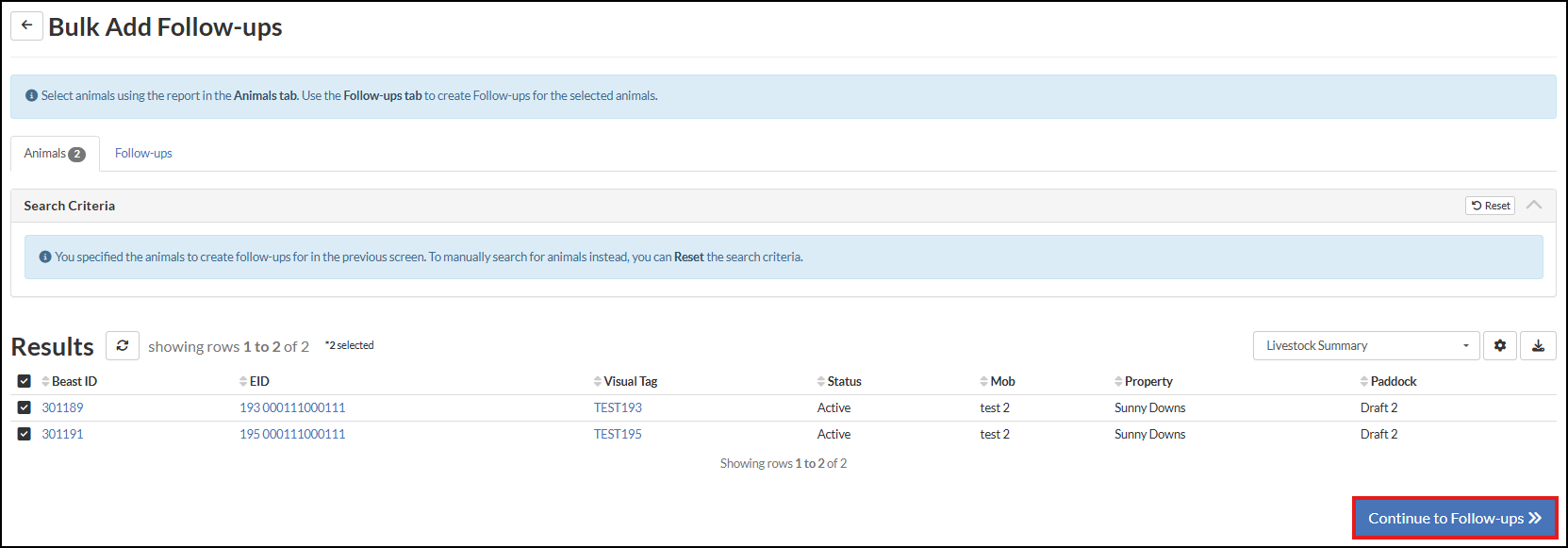
Task: Uncheck the row for beast 301189
Action: coord(25,407)
